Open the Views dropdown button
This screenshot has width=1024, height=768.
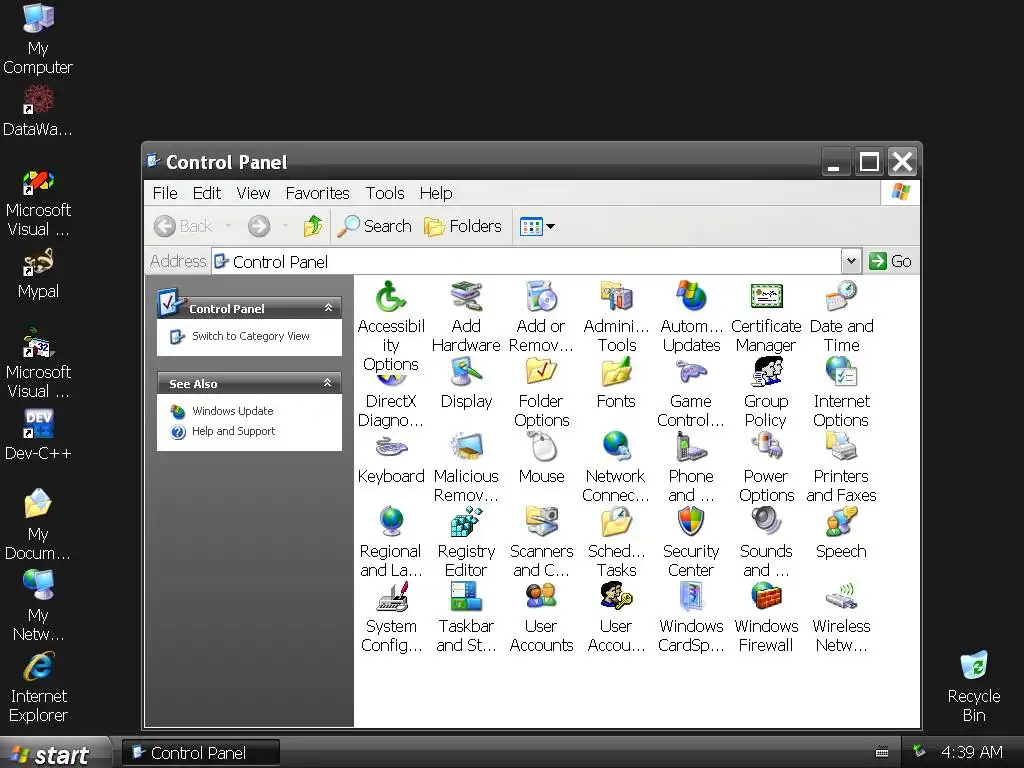(537, 227)
